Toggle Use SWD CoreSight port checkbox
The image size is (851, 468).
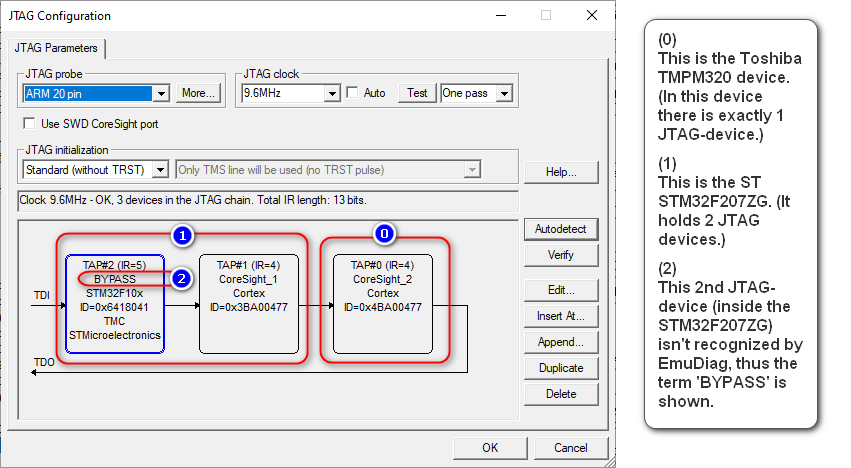(29, 124)
